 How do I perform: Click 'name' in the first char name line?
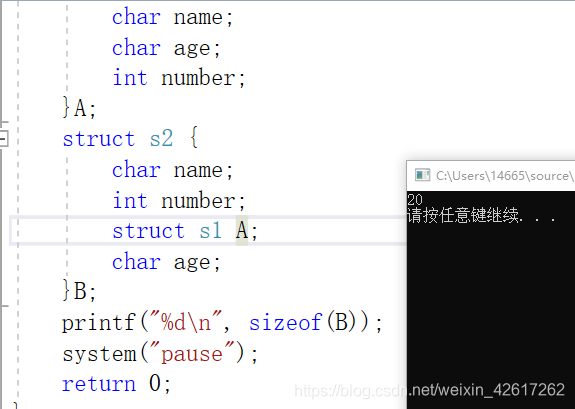198,17
